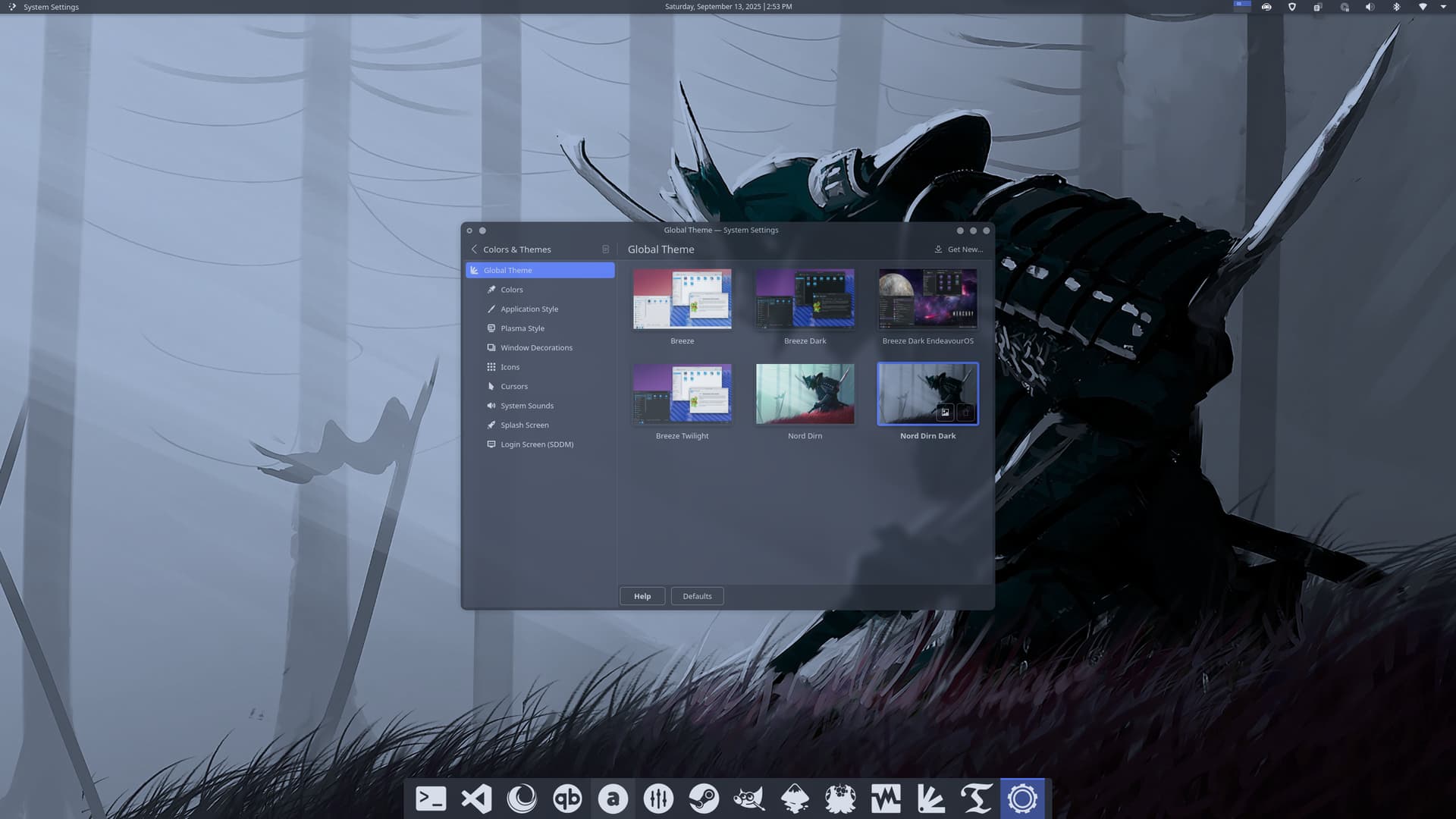Viewport: 1456px width, 819px height.
Task: Launch terminal from the dock
Action: (431, 799)
